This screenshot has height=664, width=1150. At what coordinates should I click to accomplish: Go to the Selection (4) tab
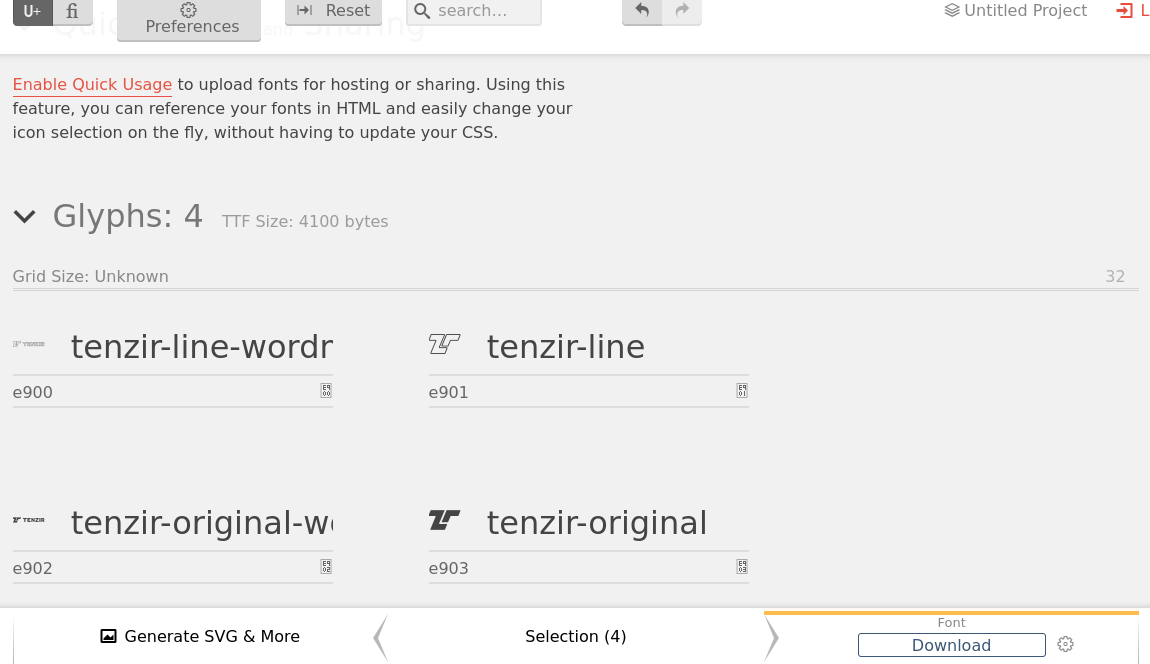click(x=576, y=636)
